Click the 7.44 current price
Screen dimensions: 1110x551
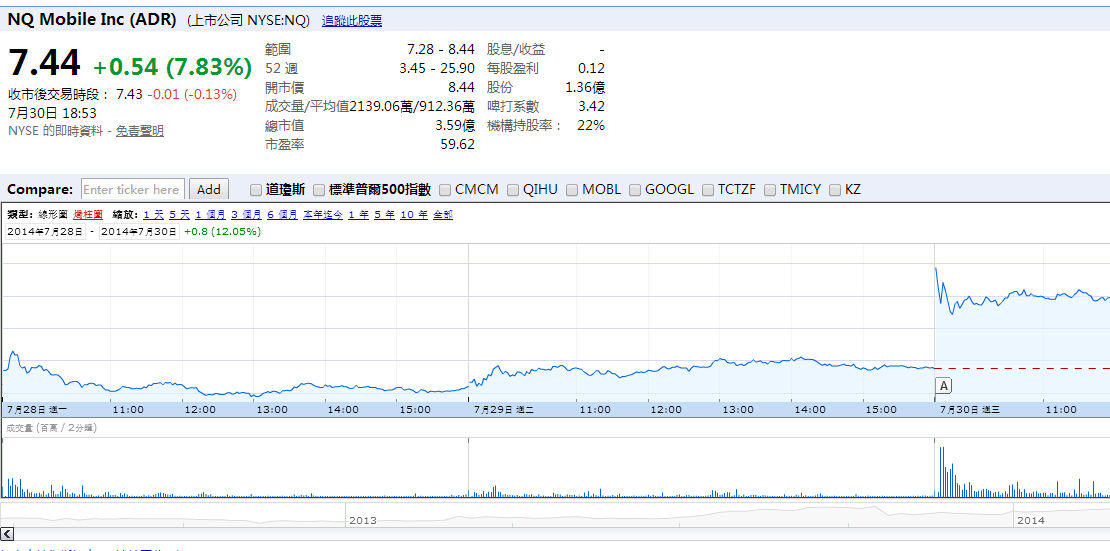45,63
